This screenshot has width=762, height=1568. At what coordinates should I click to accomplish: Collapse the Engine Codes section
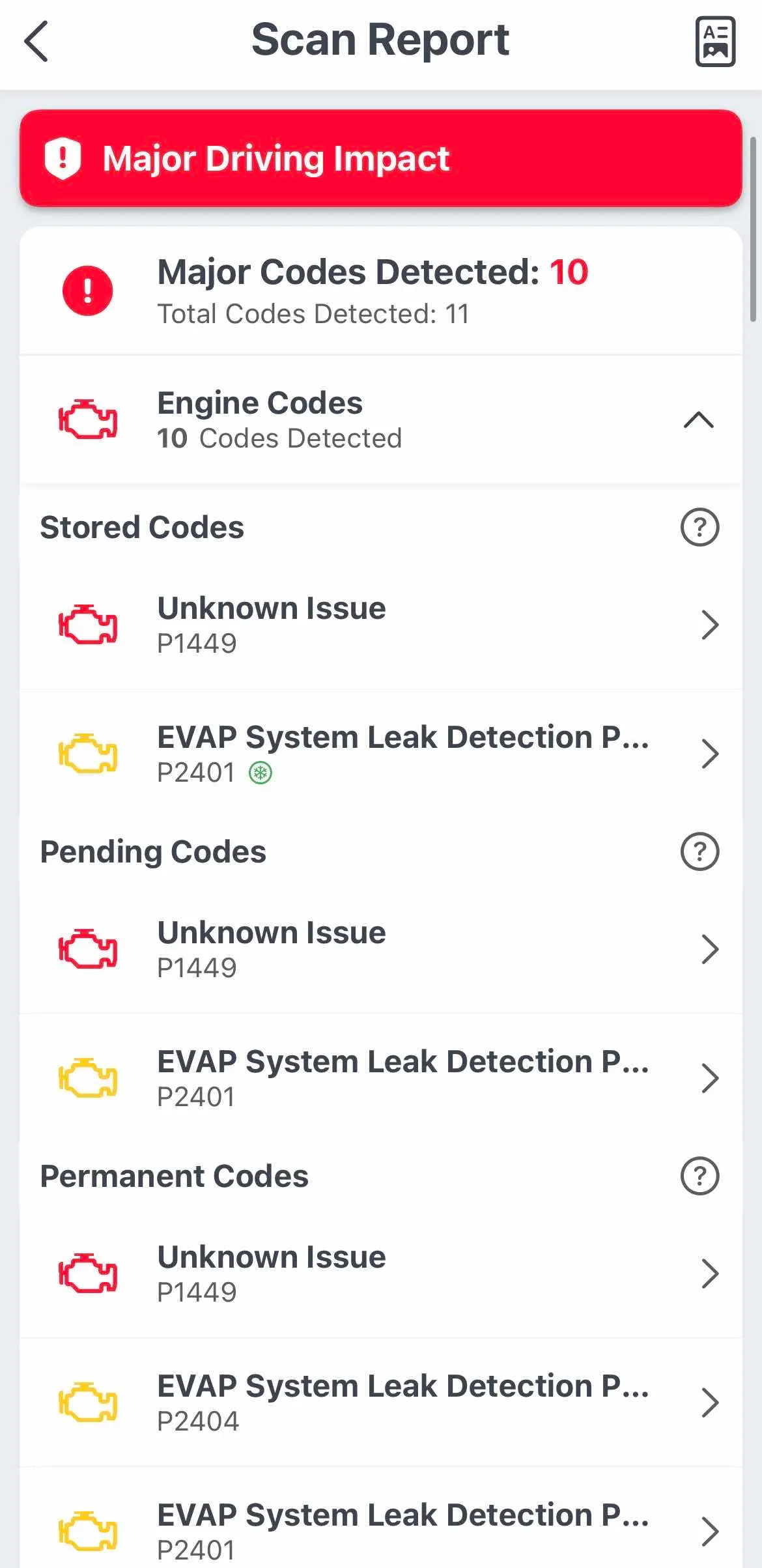(699, 420)
